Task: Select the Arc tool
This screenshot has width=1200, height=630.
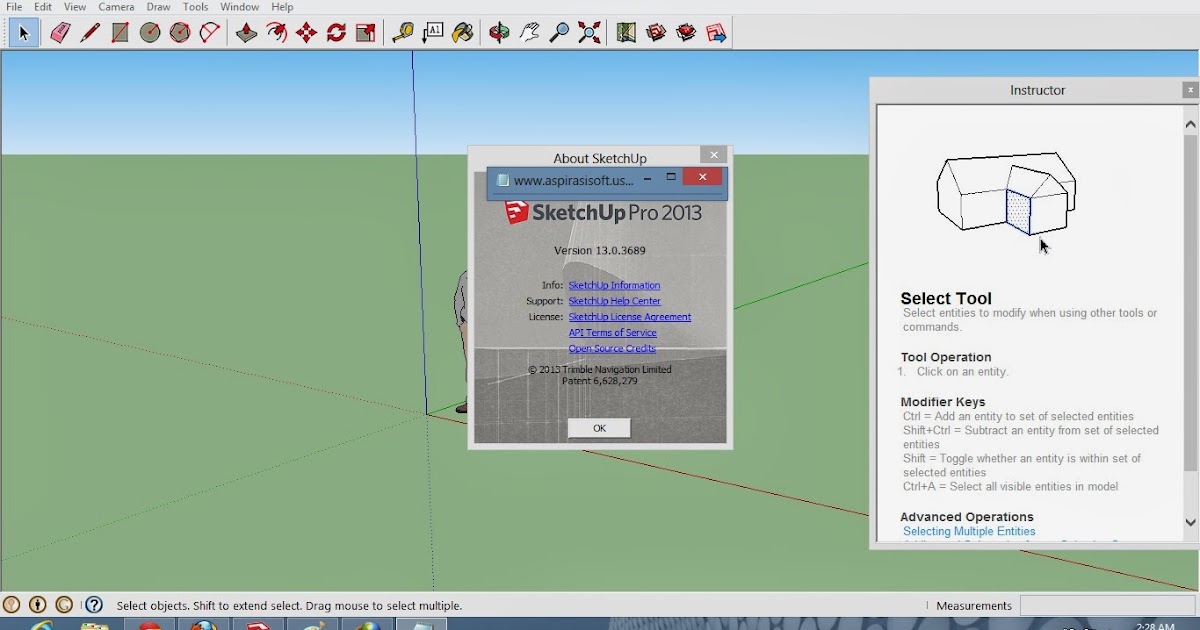Action: (x=210, y=33)
